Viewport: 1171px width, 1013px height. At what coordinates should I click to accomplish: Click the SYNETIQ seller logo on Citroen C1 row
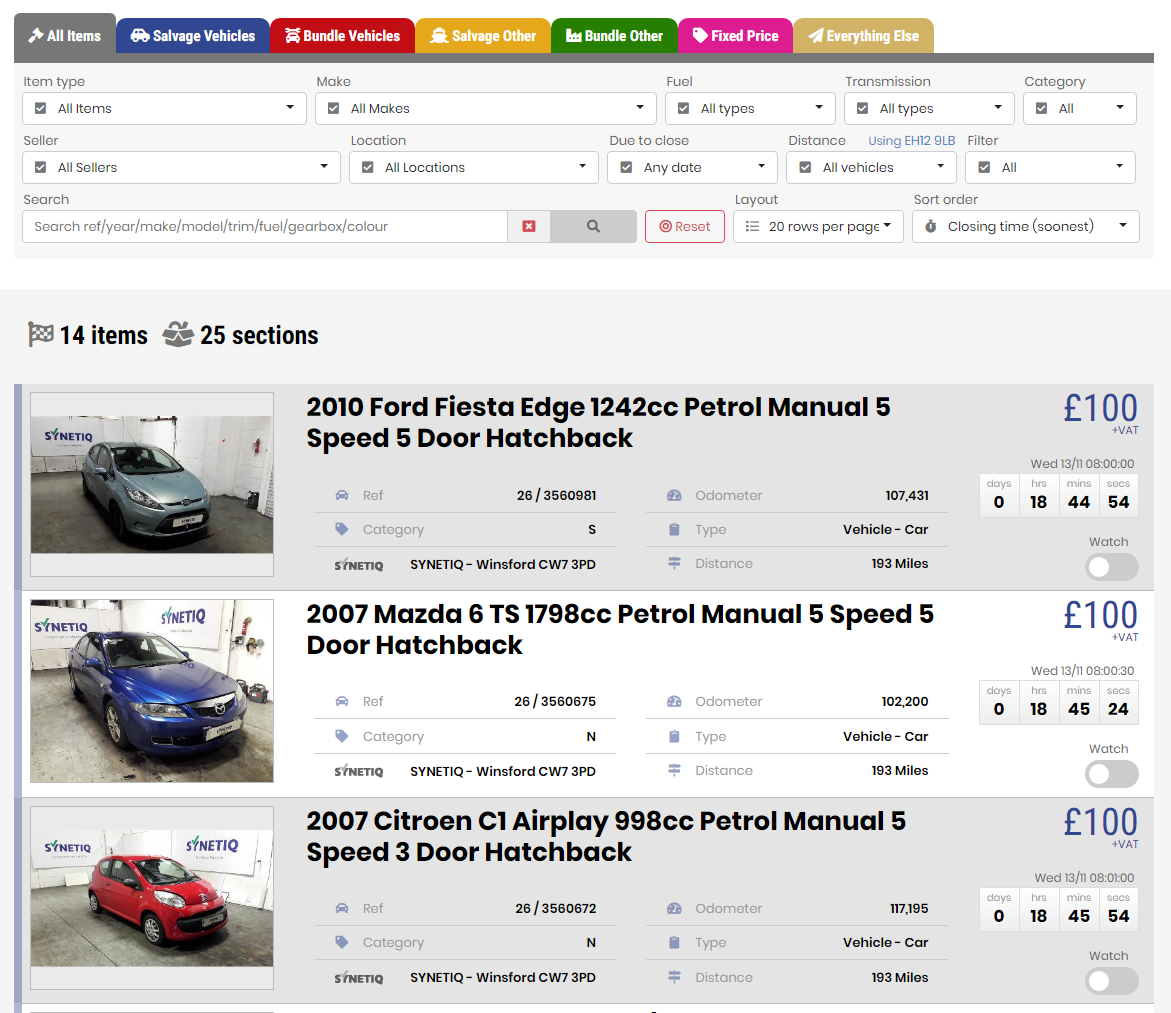click(x=359, y=978)
